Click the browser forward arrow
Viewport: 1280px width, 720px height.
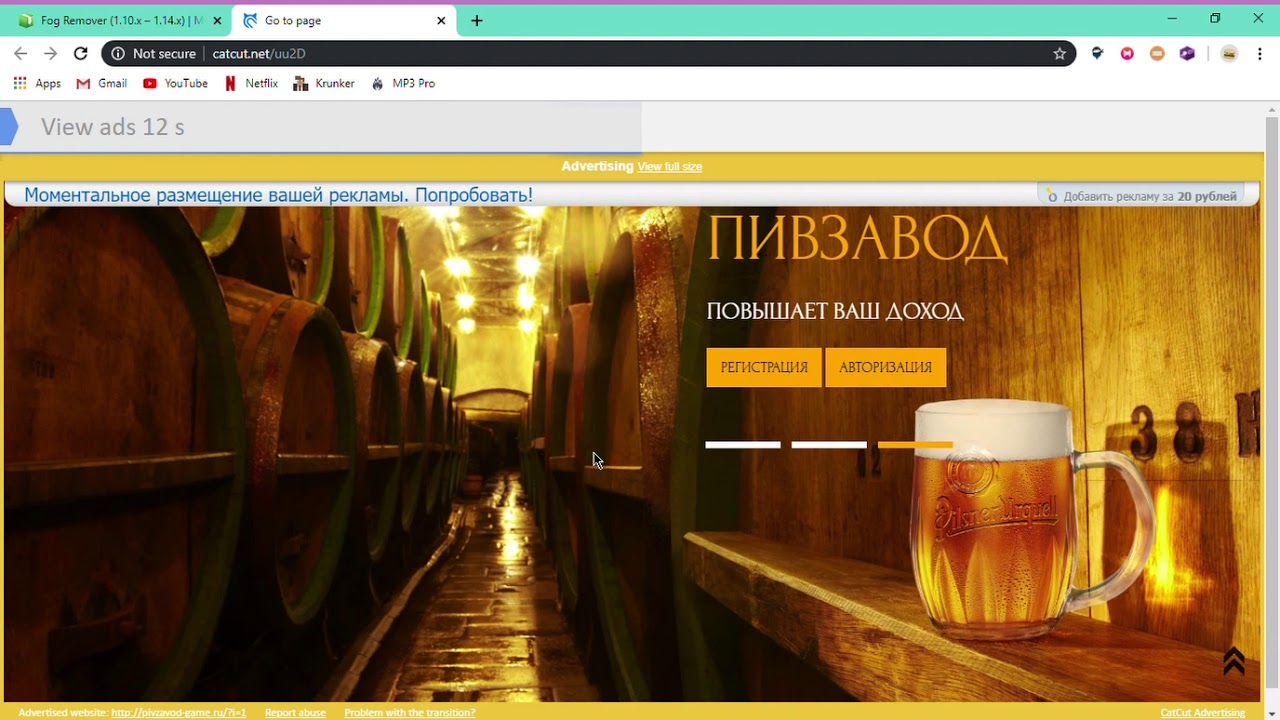(50, 54)
